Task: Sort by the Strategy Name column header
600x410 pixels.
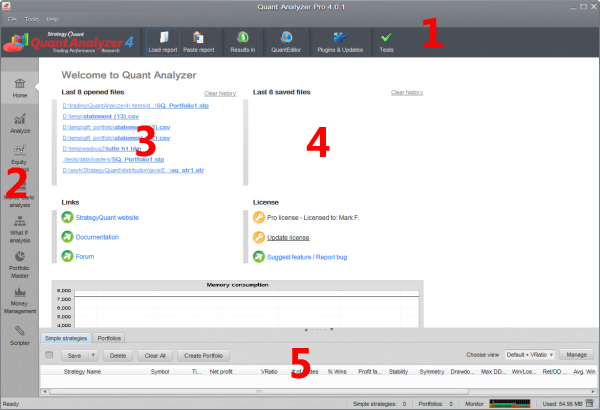Action: (x=104, y=371)
